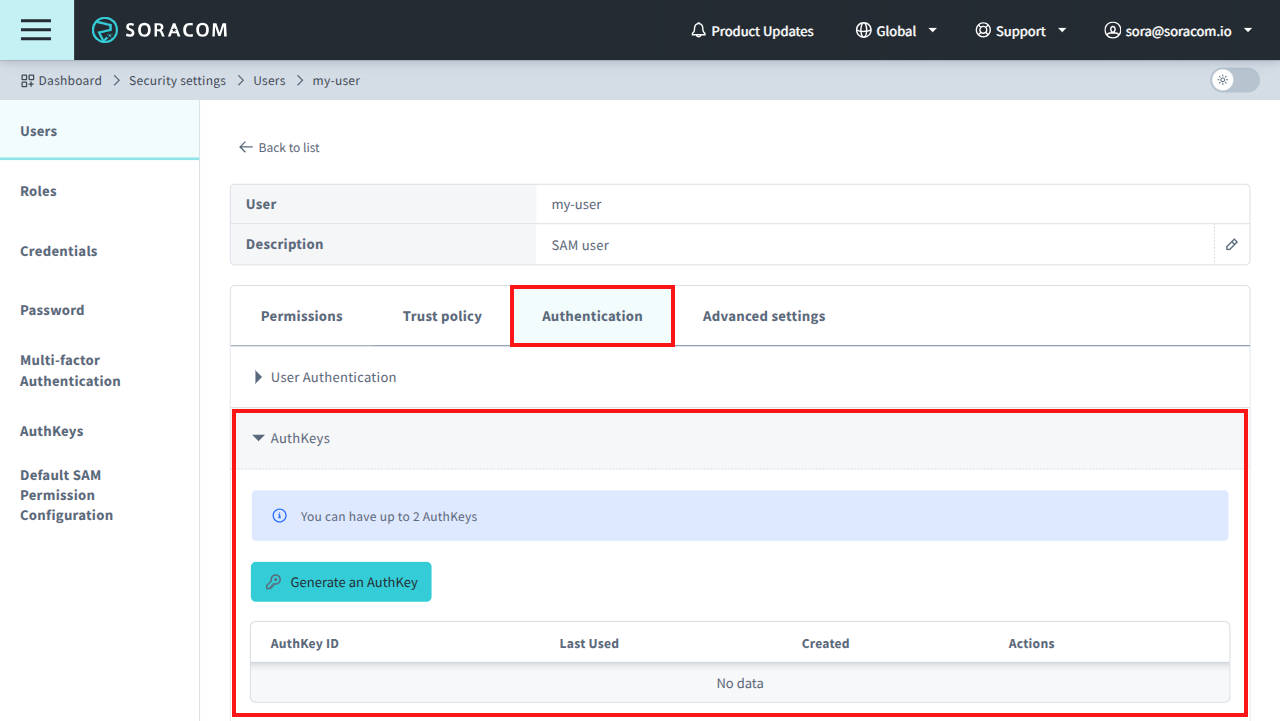The image size is (1280, 721).
Task: Switch to the Advanced settings tab
Action: 763,315
